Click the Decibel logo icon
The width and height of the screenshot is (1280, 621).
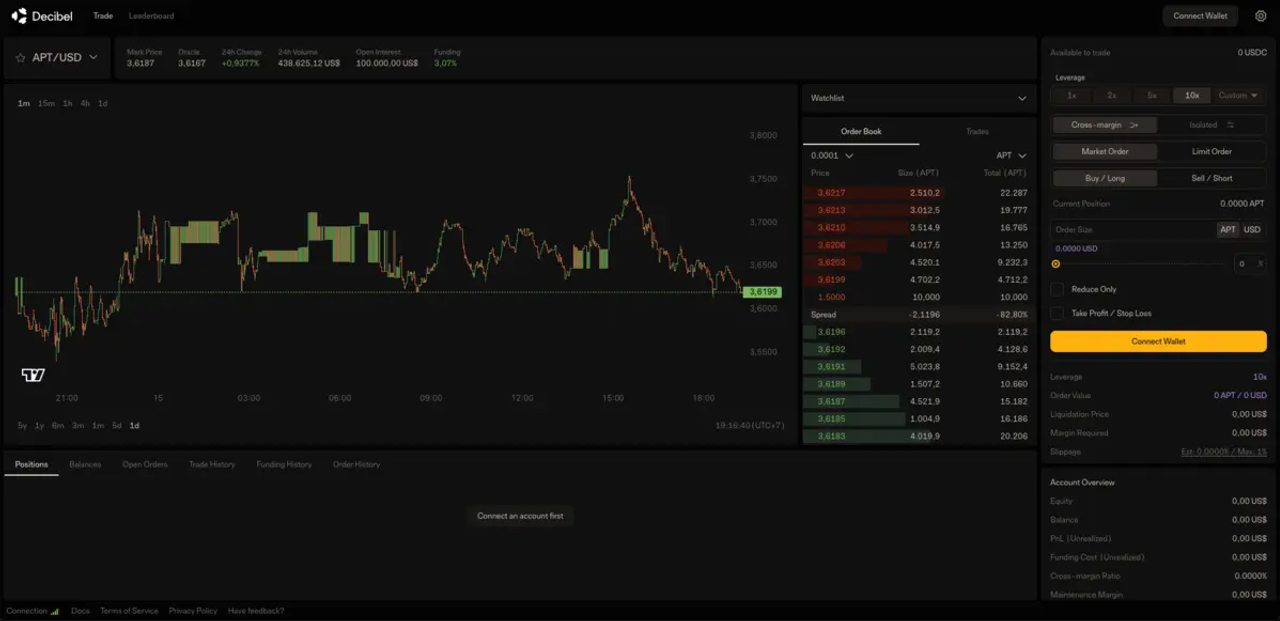(x=19, y=16)
